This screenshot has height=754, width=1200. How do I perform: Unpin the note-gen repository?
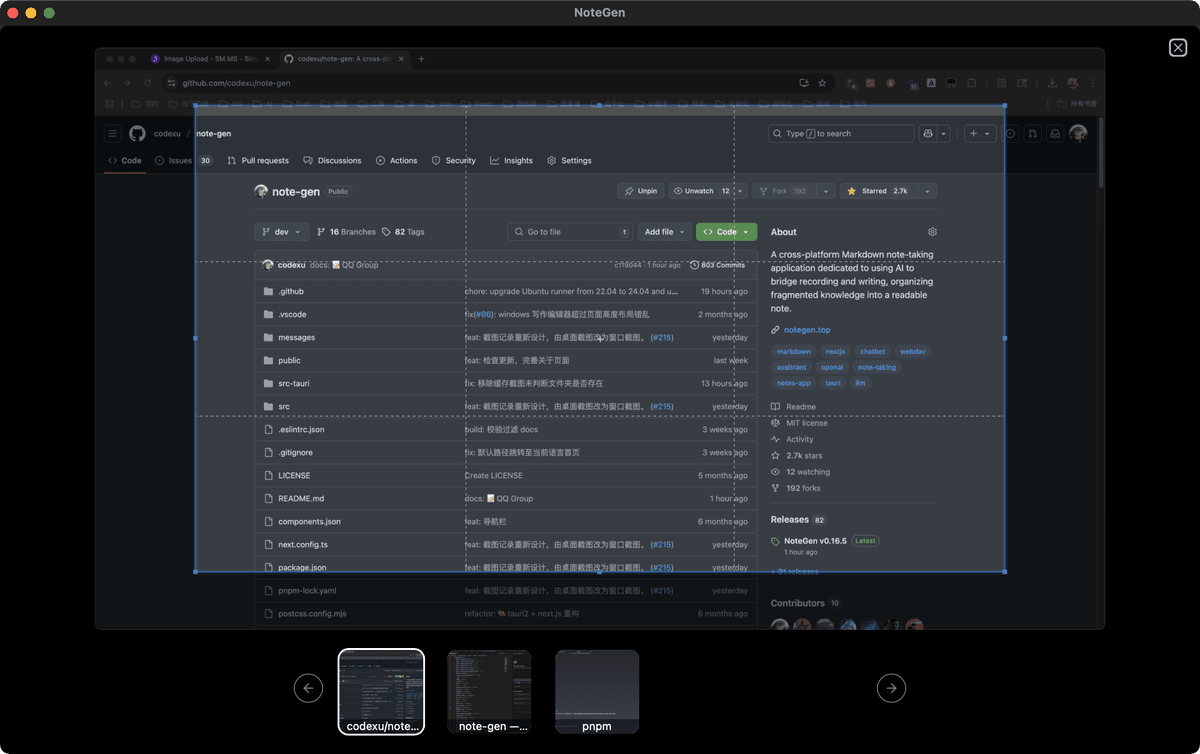(640, 190)
